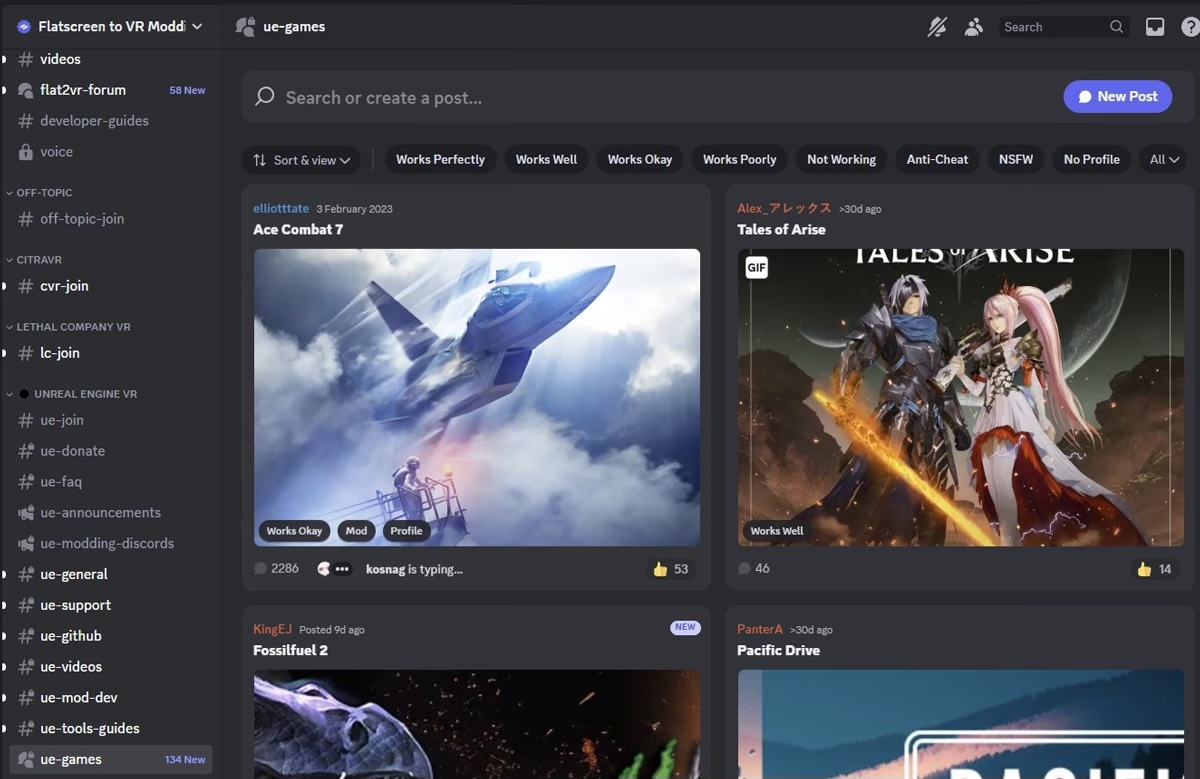Click the forum icon beside flat2vr-forum
Screen dimensions: 1200x779
[x=26, y=90]
